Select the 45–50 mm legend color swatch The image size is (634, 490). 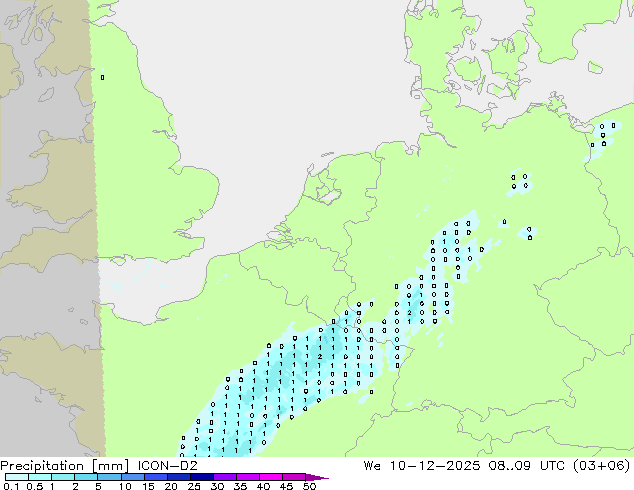tap(294, 477)
